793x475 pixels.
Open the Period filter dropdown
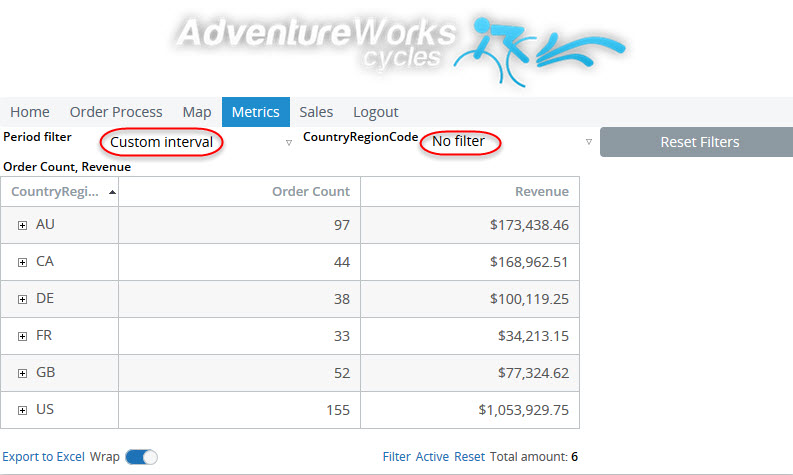click(x=289, y=143)
